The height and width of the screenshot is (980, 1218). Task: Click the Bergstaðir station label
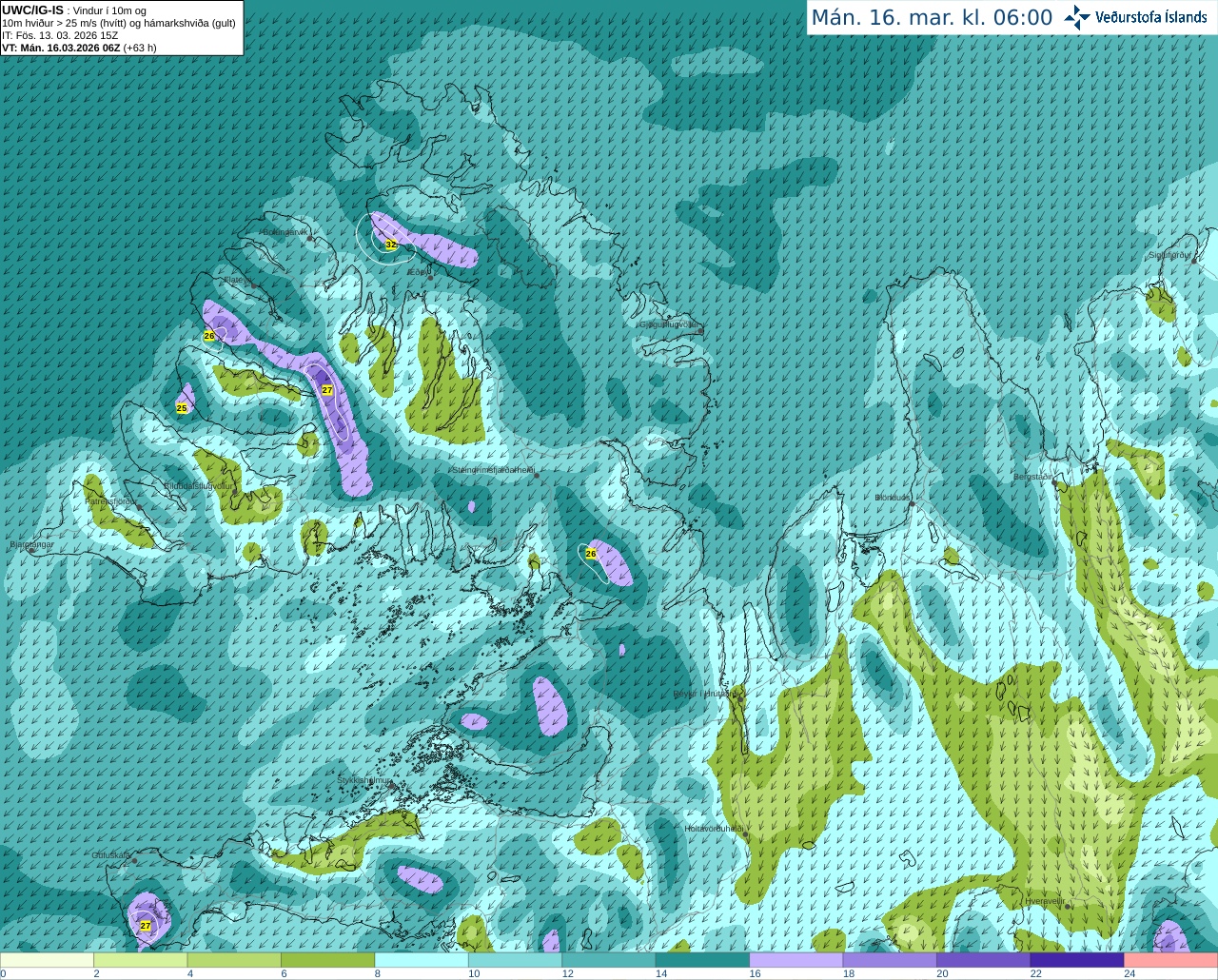pos(1033,477)
